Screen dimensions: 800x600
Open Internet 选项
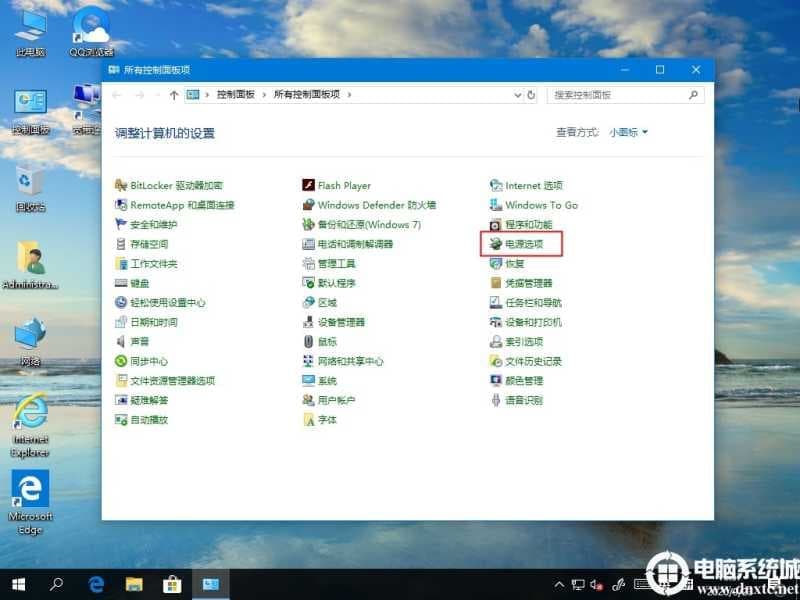(533, 184)
